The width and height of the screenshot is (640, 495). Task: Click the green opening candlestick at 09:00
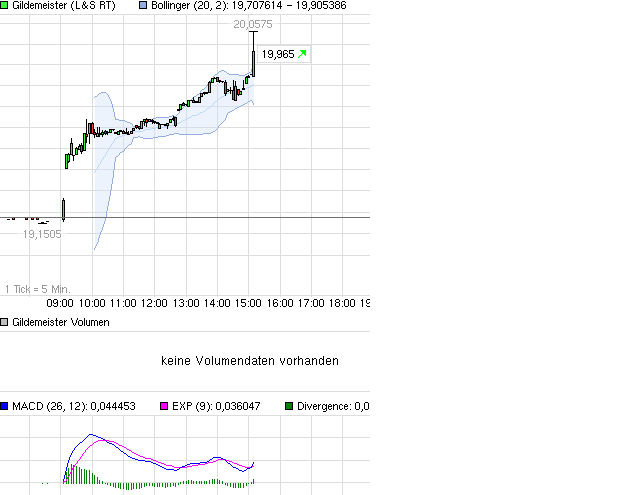tap(63, 210)
